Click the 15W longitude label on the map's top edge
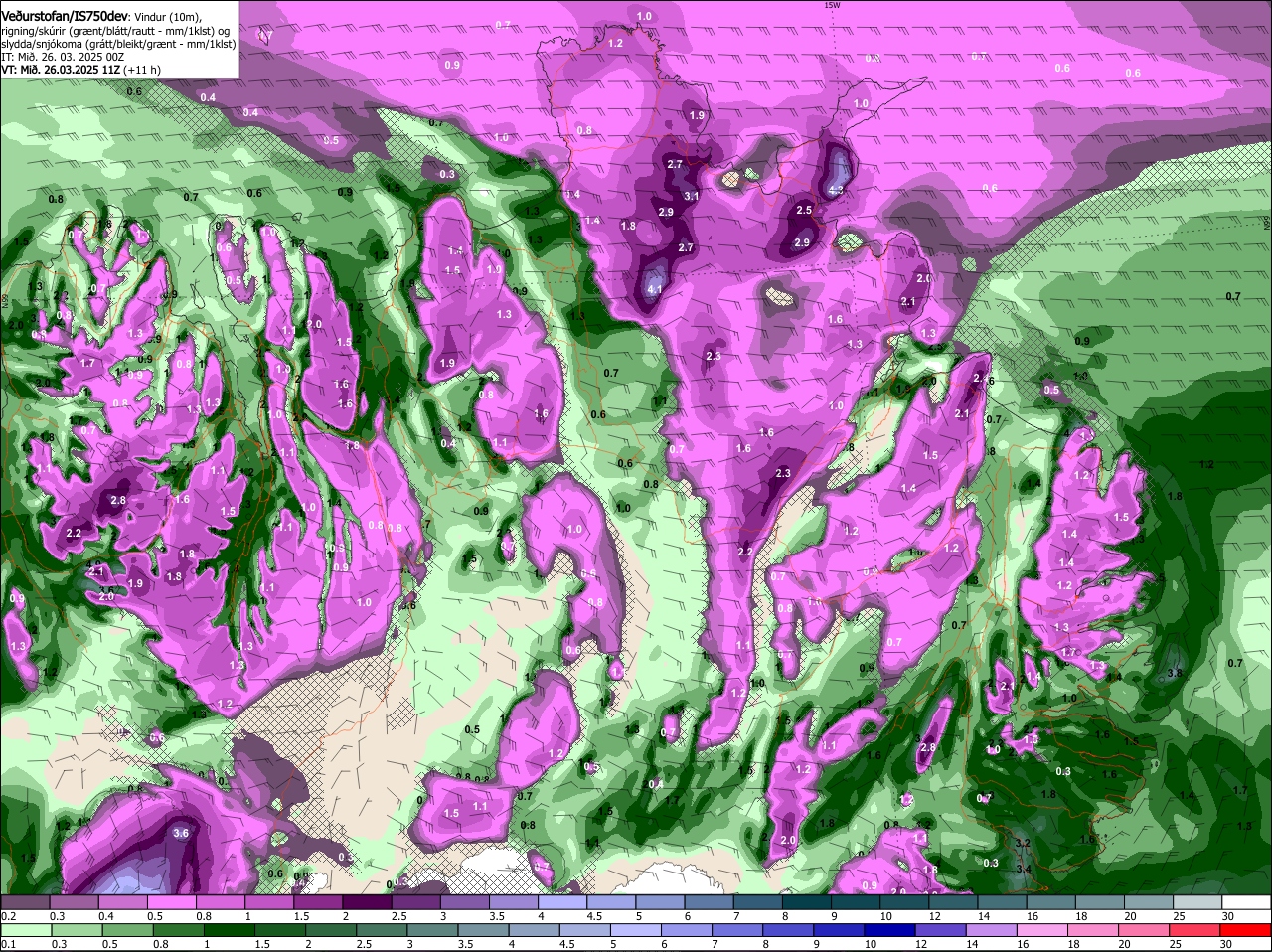1272x952 pixels. (x=832, y=5)
